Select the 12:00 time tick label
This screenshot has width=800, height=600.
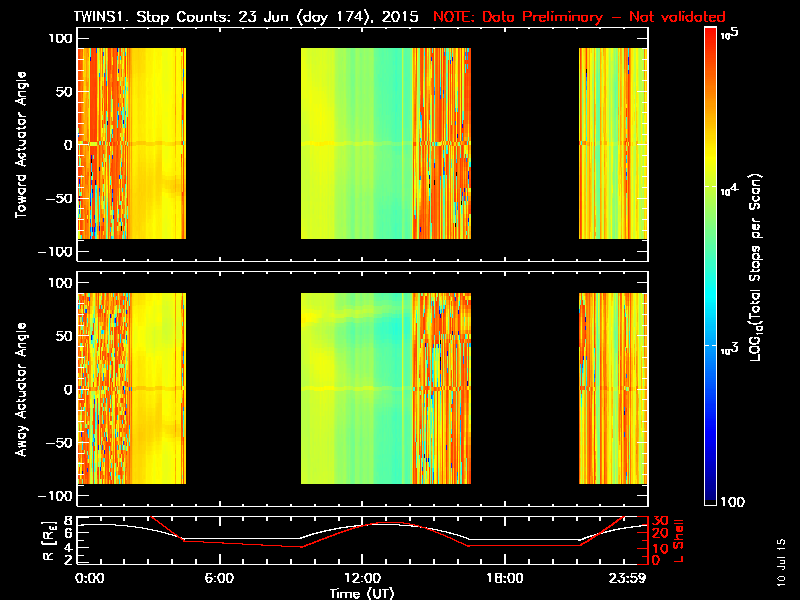(x=362, y=578)
